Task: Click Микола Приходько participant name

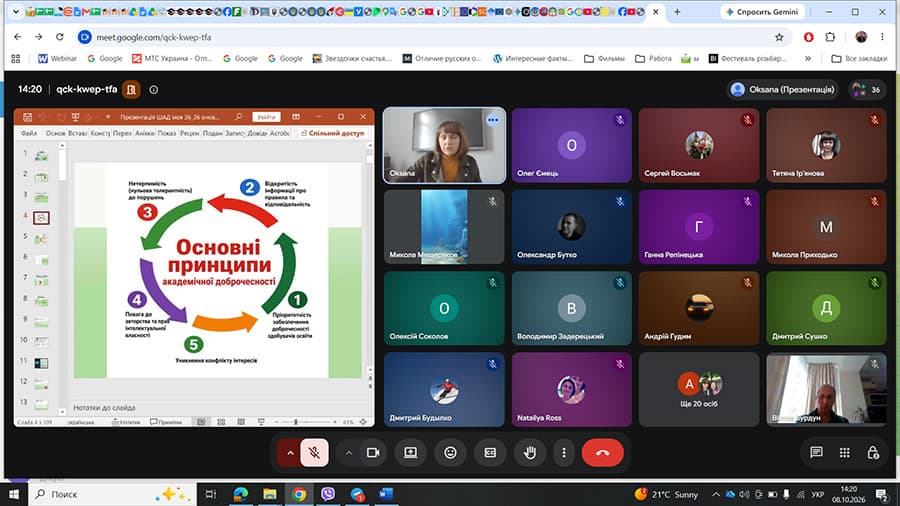Action: pyautogui.click(x=804, y=255)
